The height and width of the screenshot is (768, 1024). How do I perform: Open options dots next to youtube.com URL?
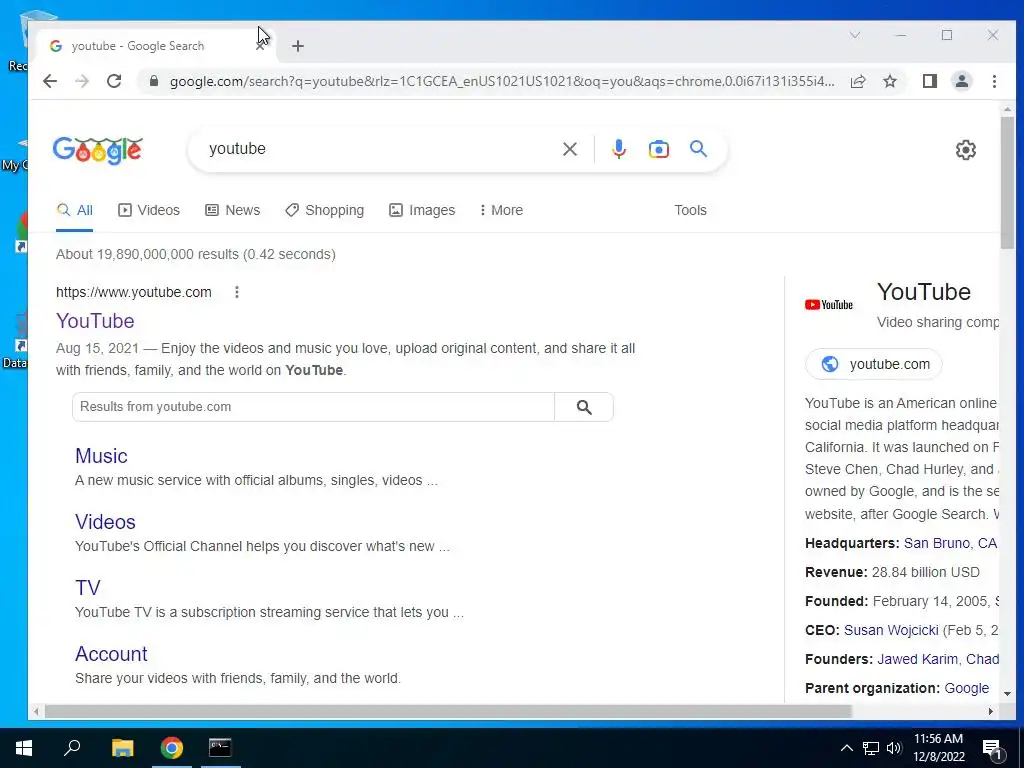[237, 292]
